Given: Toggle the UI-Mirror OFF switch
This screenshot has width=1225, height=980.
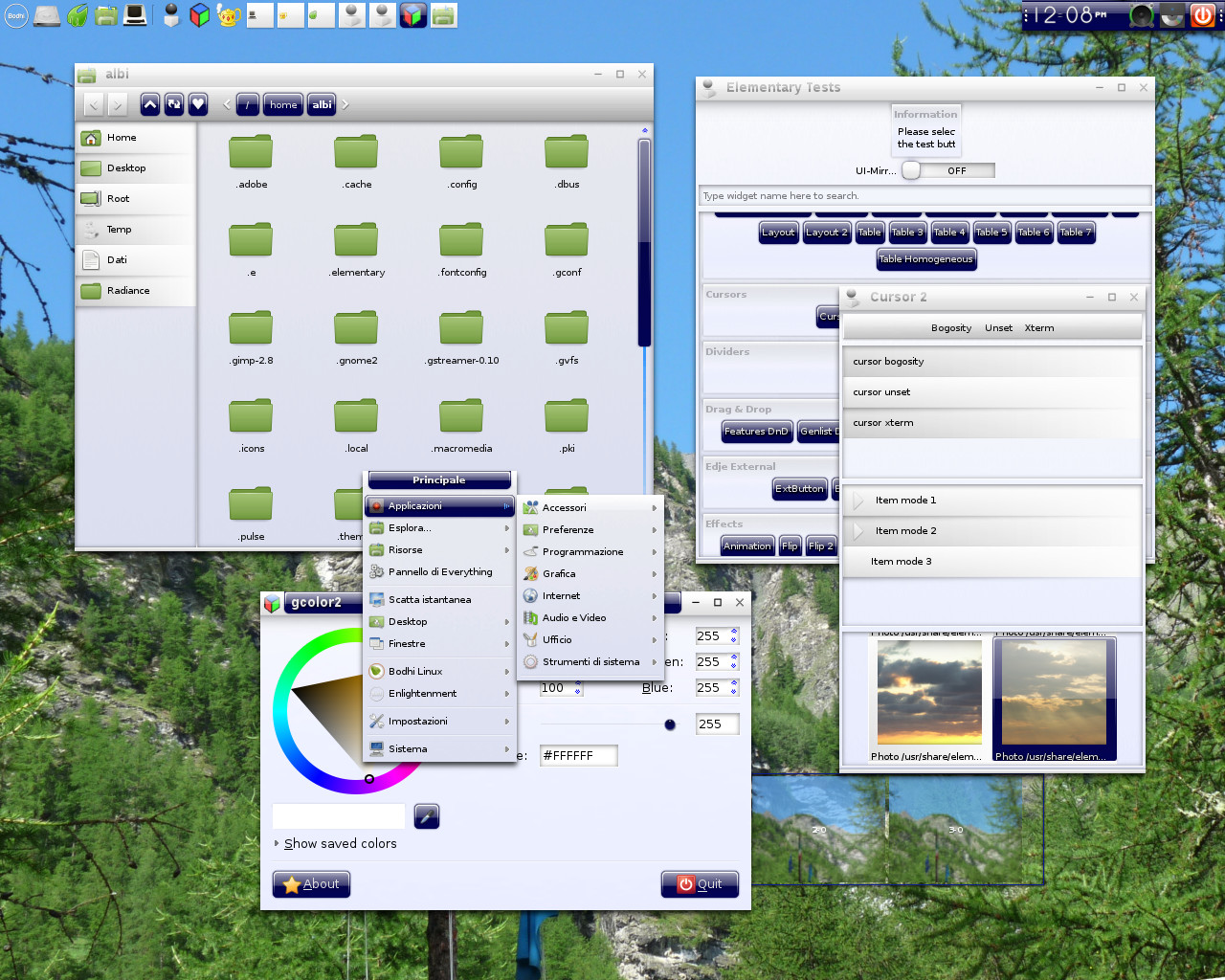Looking at the screenshot, I should tap(948, 170).
